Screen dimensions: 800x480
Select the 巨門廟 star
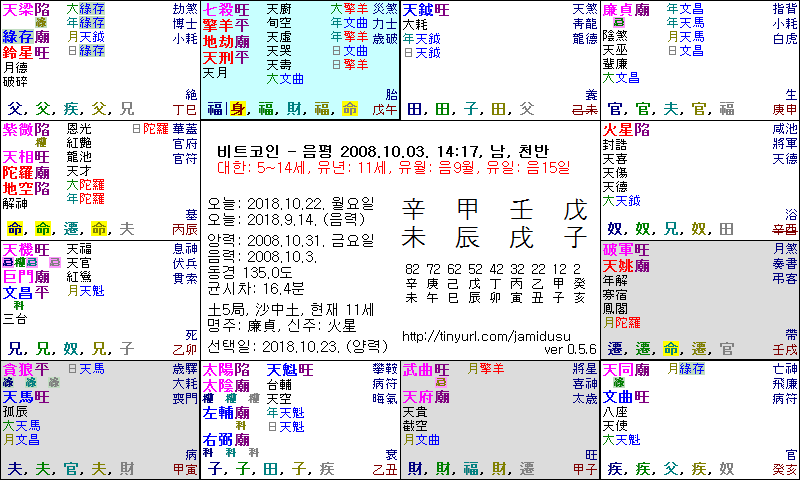[x=26, y=277]
